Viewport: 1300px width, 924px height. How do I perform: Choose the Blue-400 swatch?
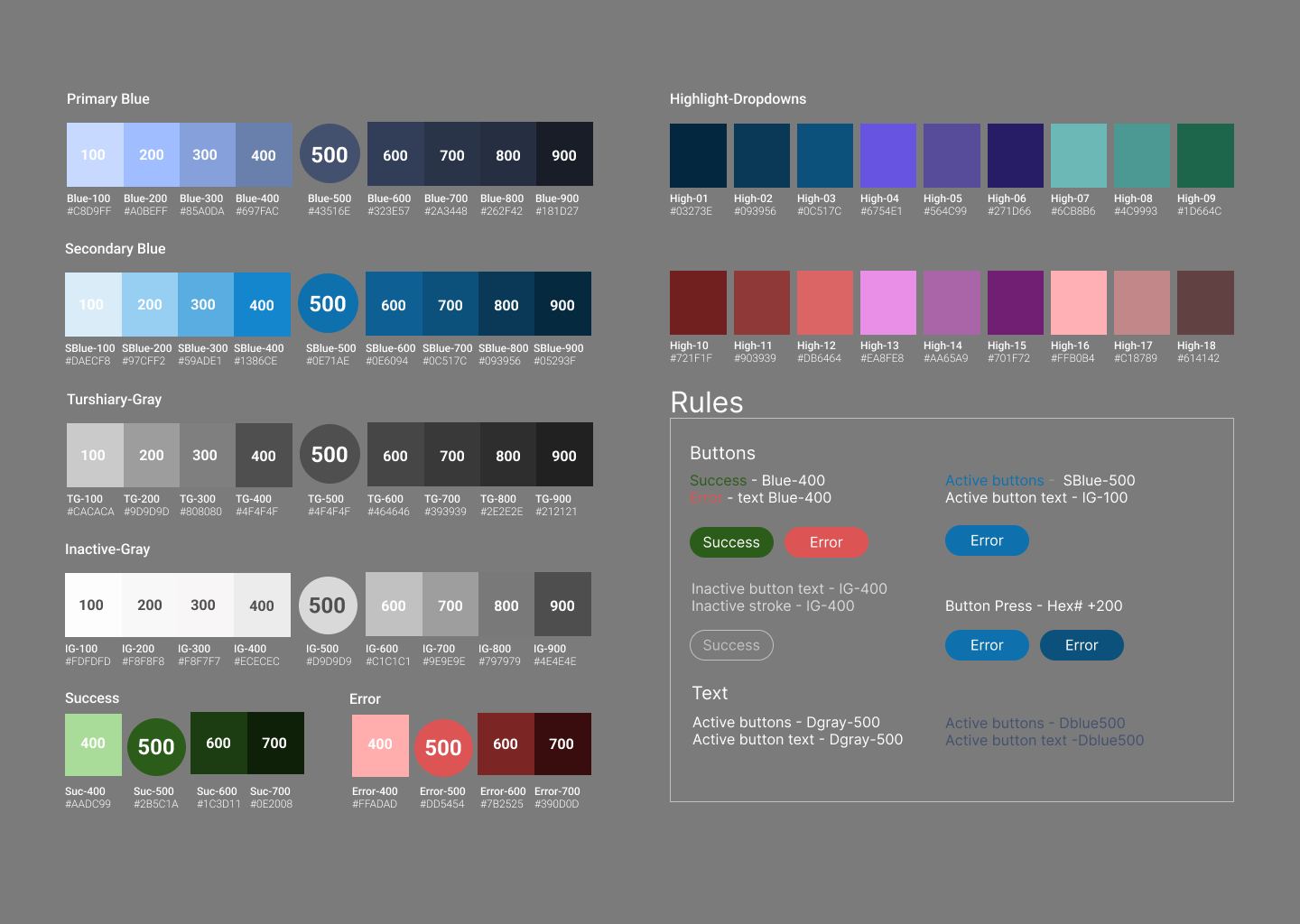[x=265, y=154]
